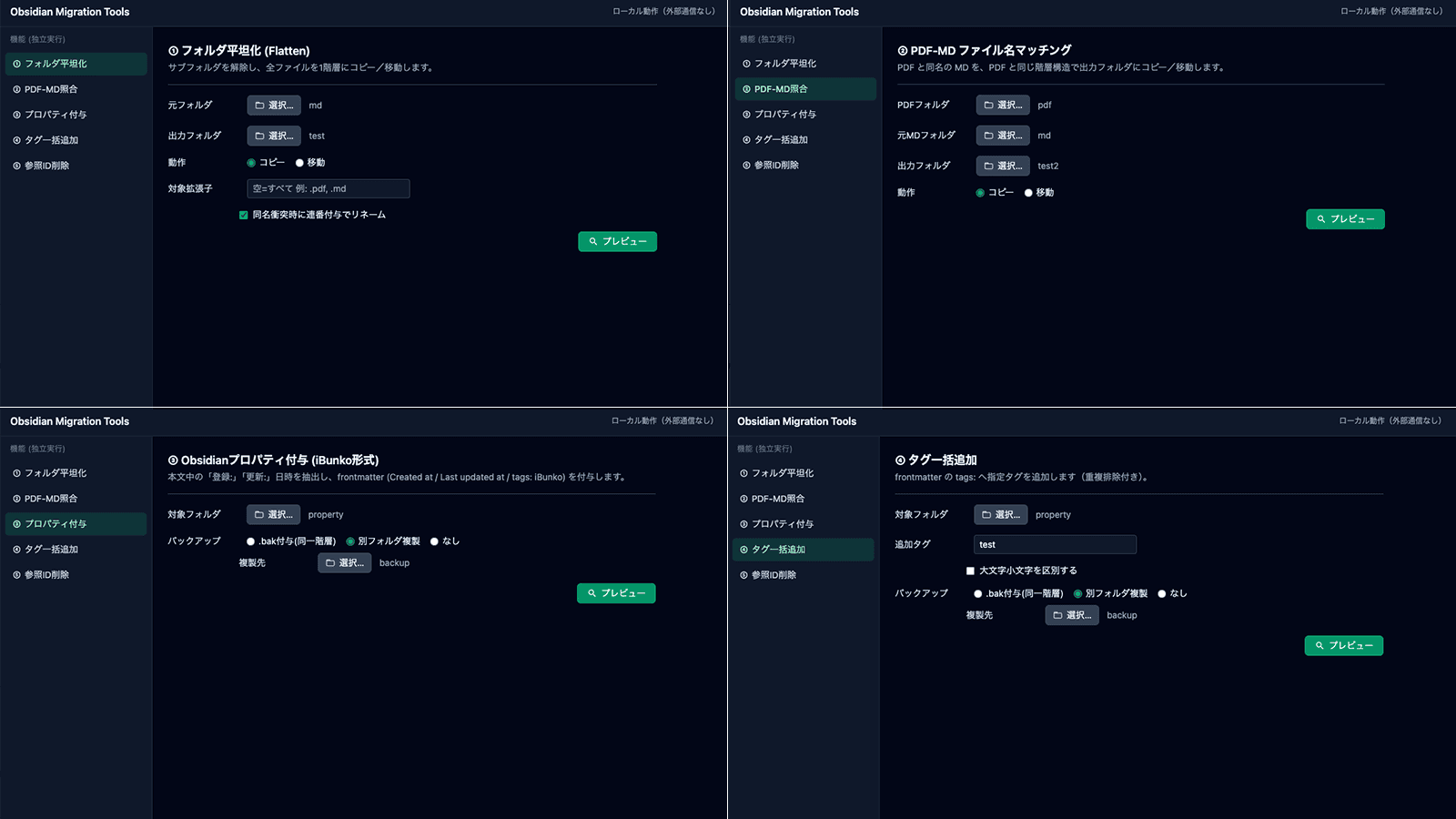Click 選択 button for PDFフォルダ
Screen dimensions: 1456x819
point(1003,105)
